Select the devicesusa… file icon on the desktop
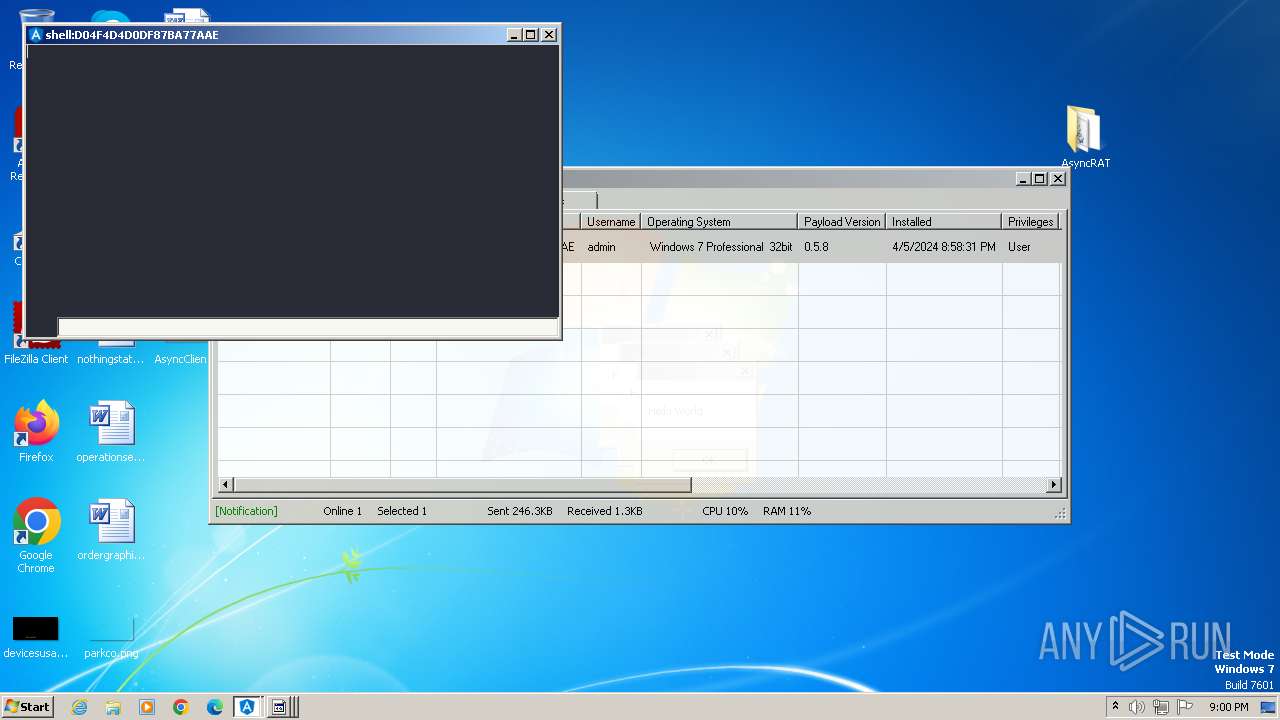This screenshot has height=720, width=1280. click(36, 636)
